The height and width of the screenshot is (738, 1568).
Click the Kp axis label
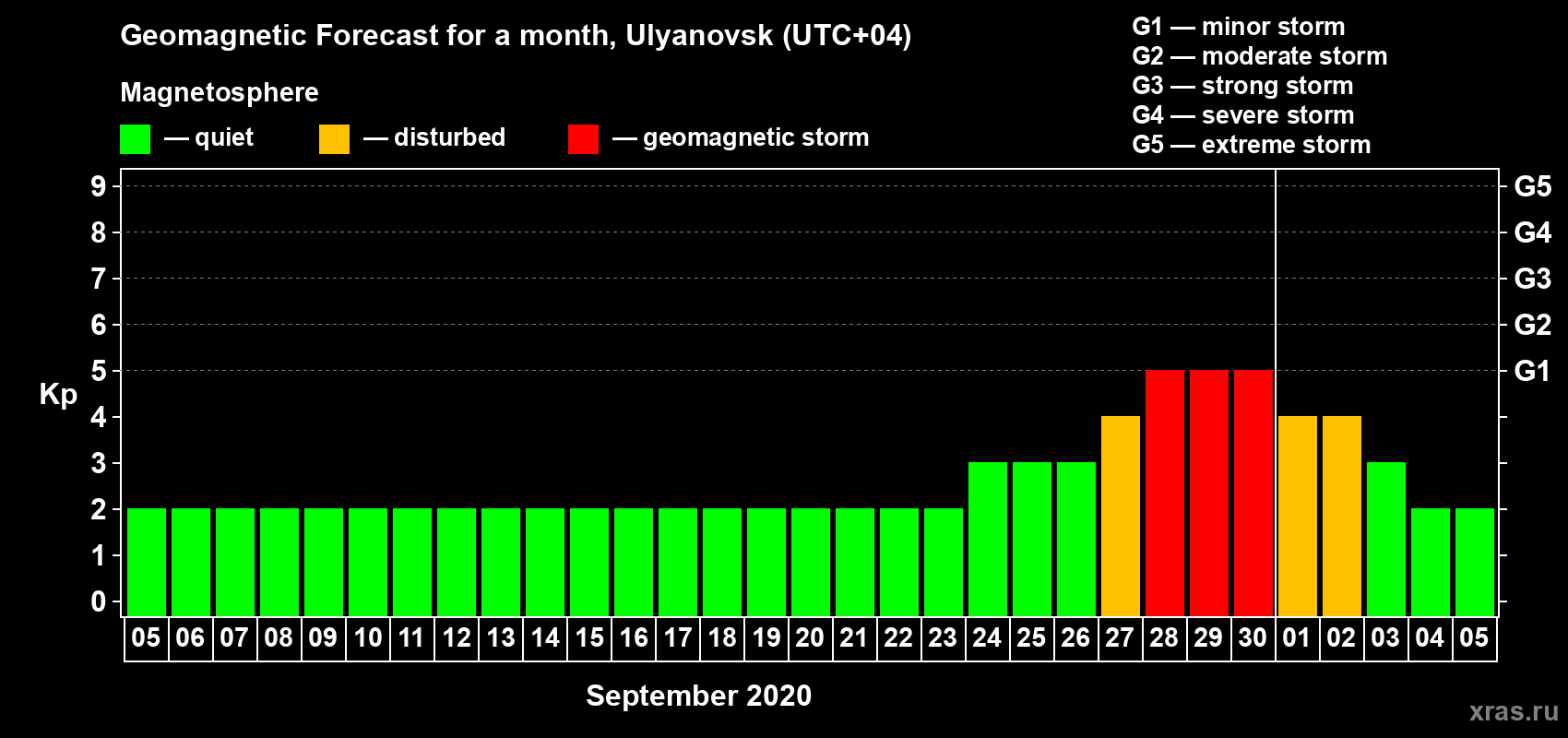coord(58,396)
